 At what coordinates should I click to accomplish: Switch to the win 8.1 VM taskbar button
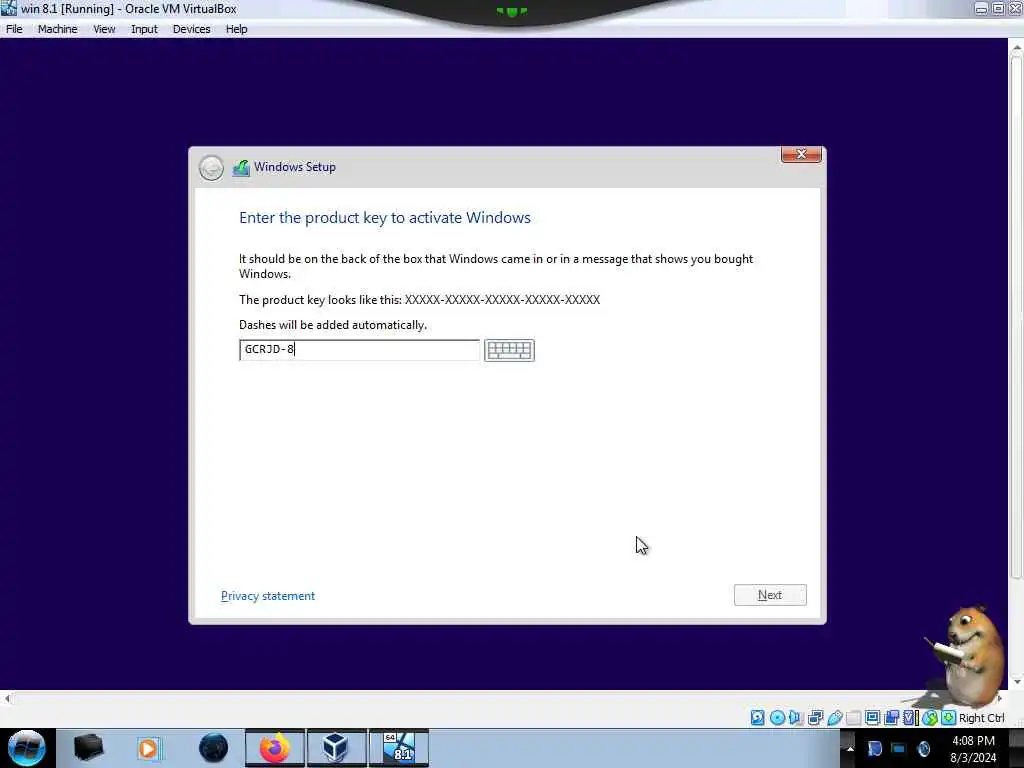pos(399,748)
